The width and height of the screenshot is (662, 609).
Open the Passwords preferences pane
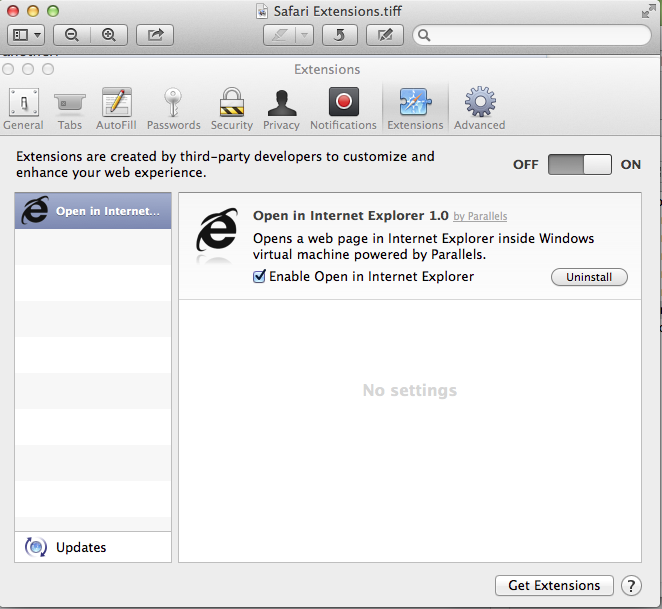[174, 109]
